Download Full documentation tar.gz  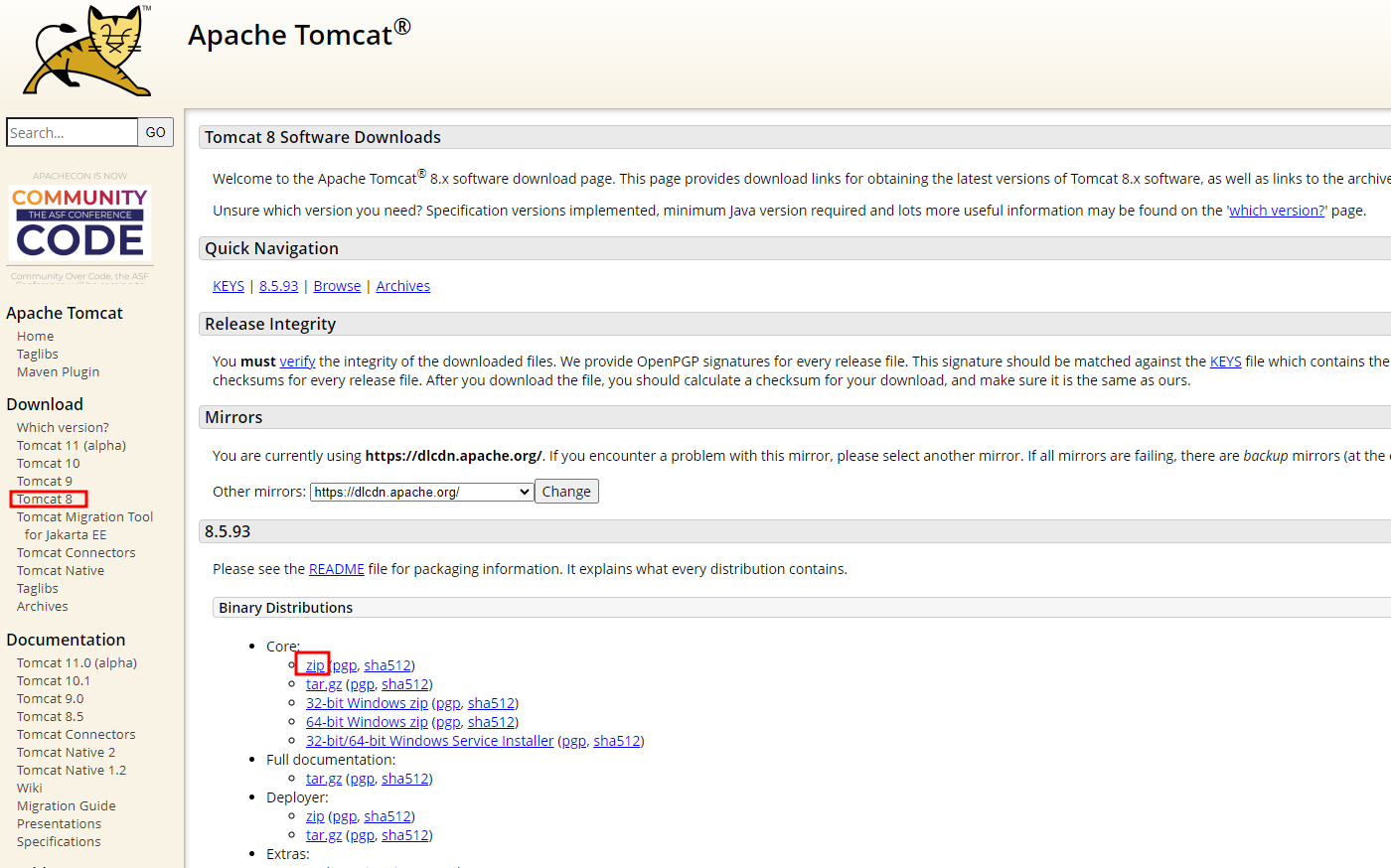(x=324, y=779)
